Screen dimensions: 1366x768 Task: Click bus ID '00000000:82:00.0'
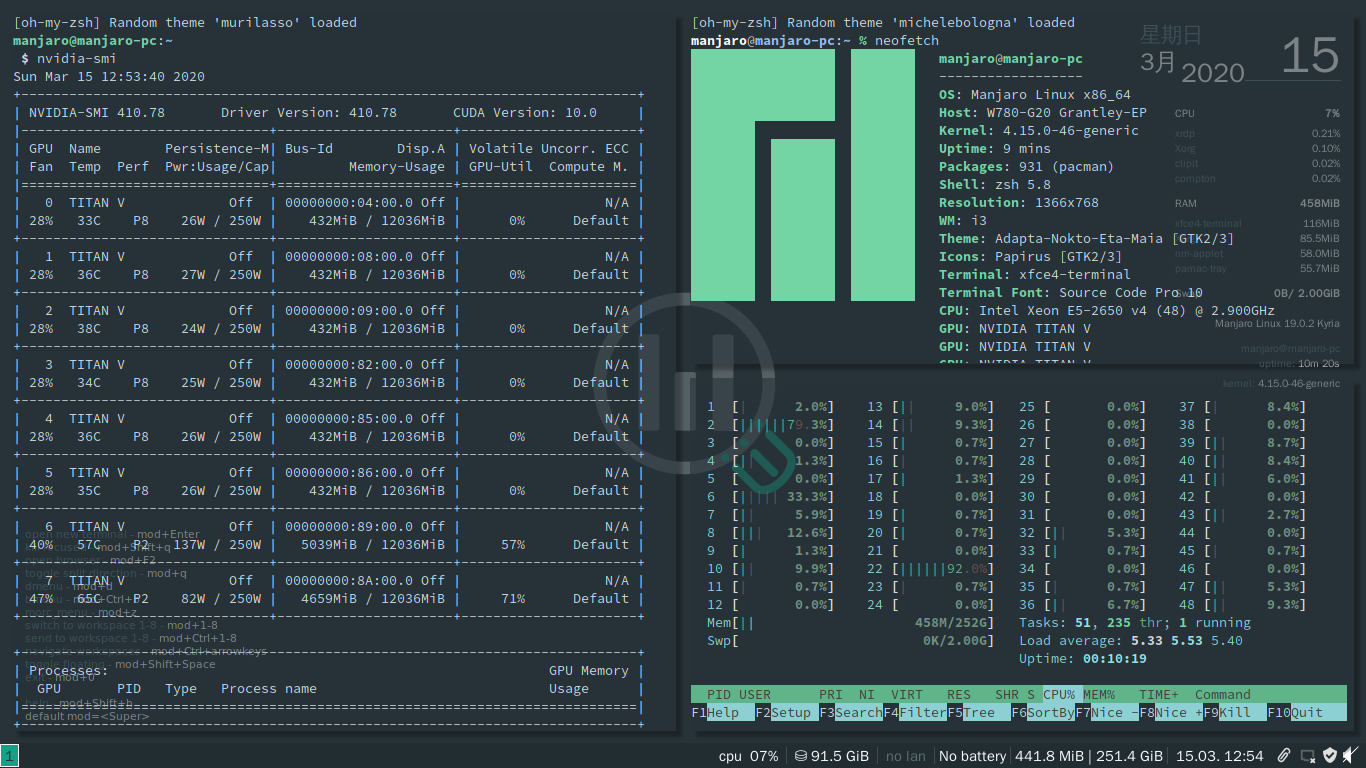(349, 365)
